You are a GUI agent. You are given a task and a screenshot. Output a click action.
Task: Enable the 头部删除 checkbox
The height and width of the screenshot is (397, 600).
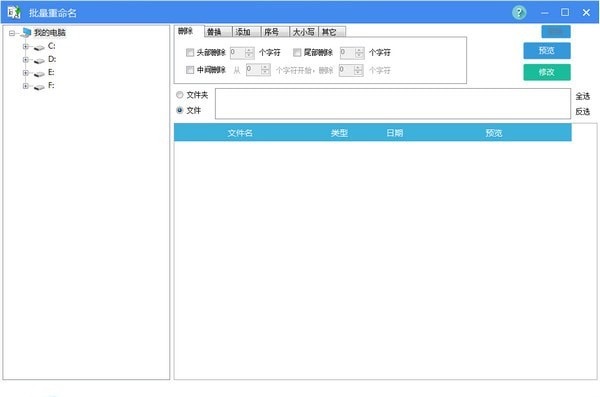(190, 52)
